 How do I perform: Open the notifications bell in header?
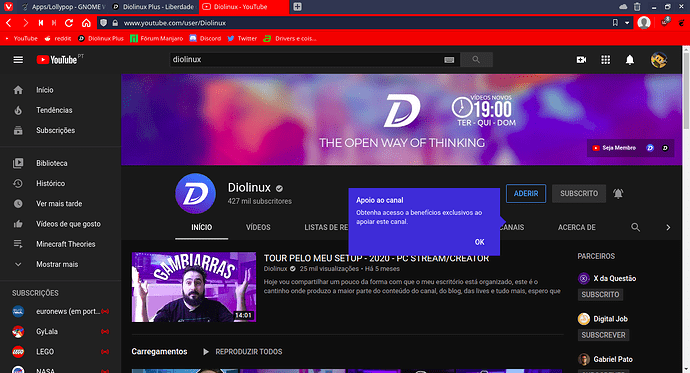click(630, 60)
